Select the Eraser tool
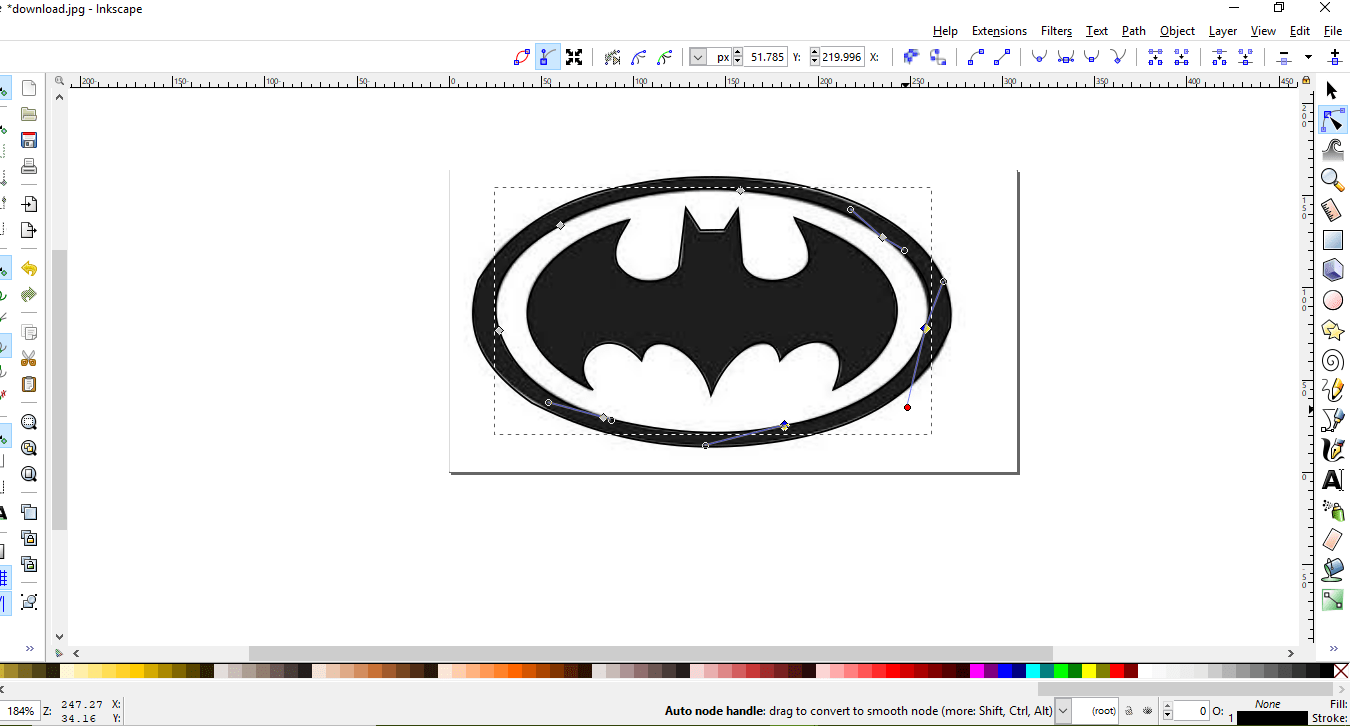1350x726 pixels. [x=1332, y=540]
